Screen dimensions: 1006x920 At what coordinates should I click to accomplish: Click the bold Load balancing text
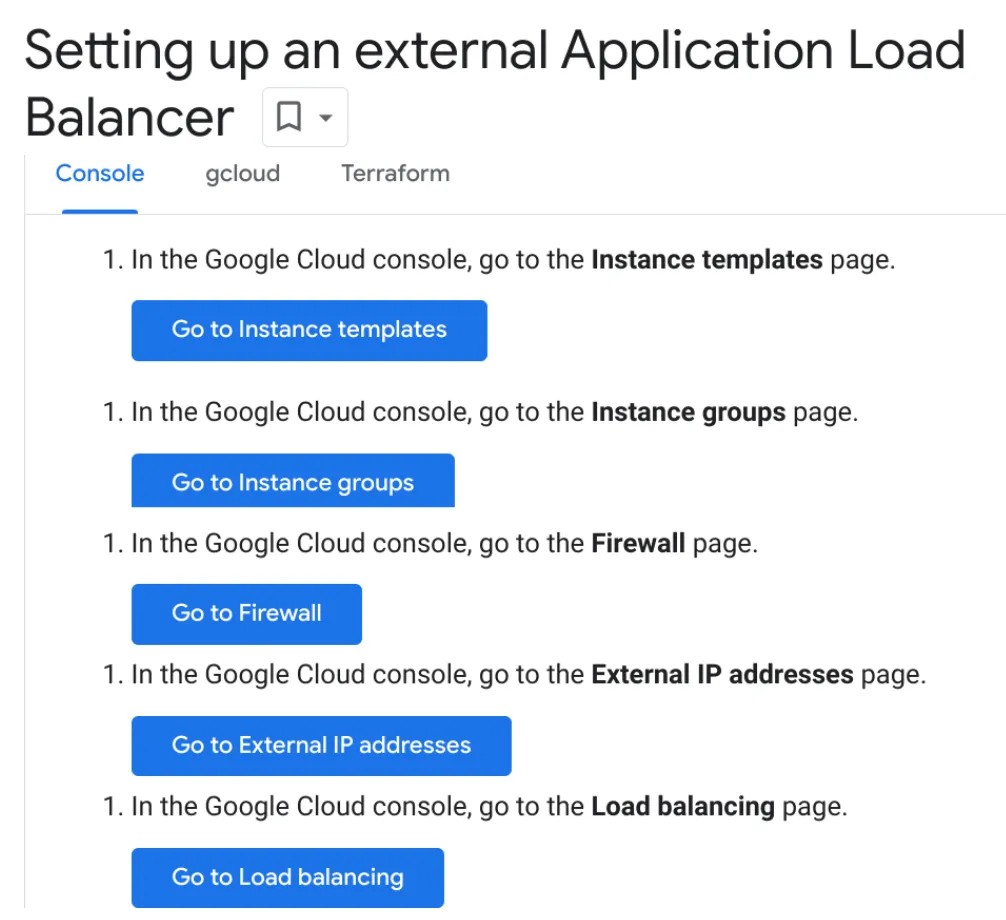pyautogui.click(x=683, y=806)
